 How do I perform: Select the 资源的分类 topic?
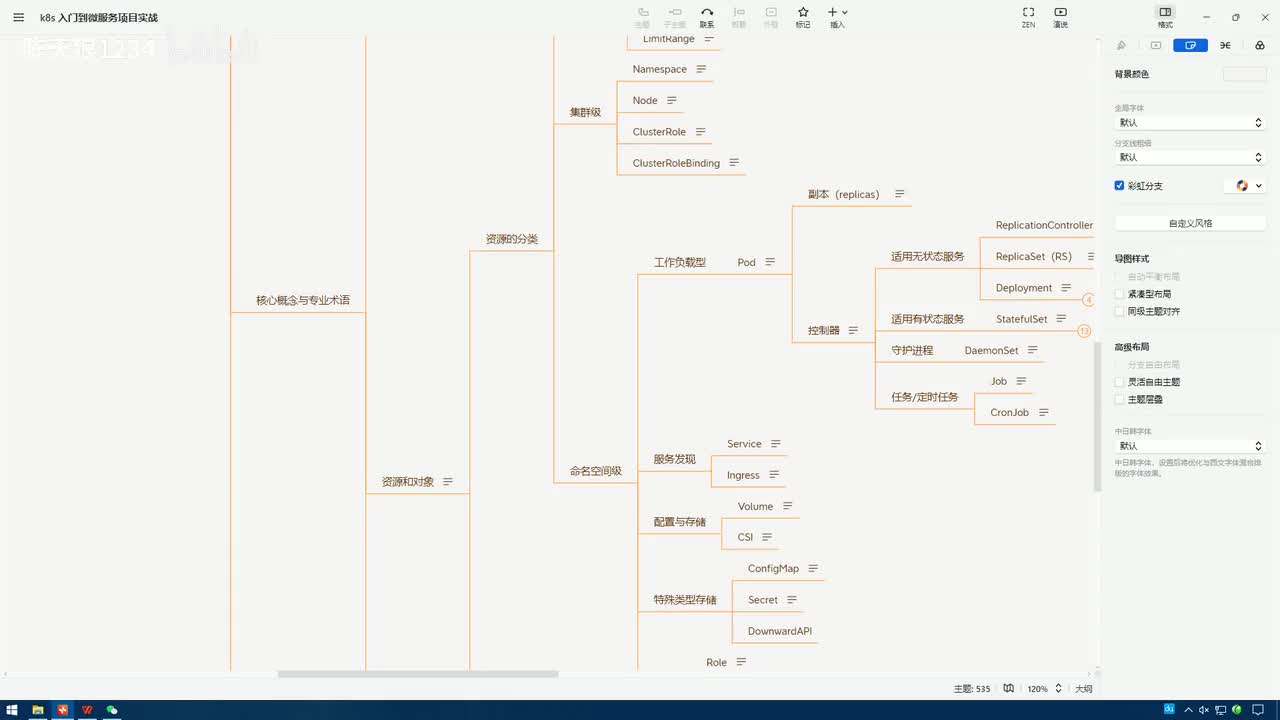pyautogui.click(x=512, y=239)
